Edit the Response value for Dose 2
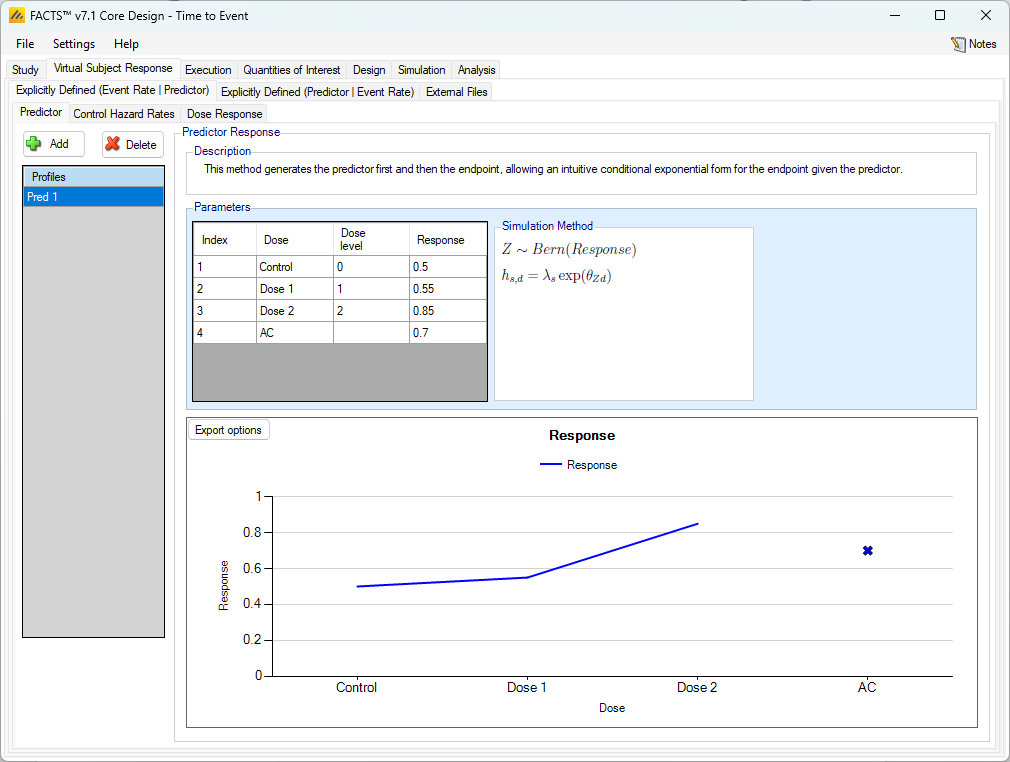The width and height of the screenshot is (1010, 762). tap(447, 311)
